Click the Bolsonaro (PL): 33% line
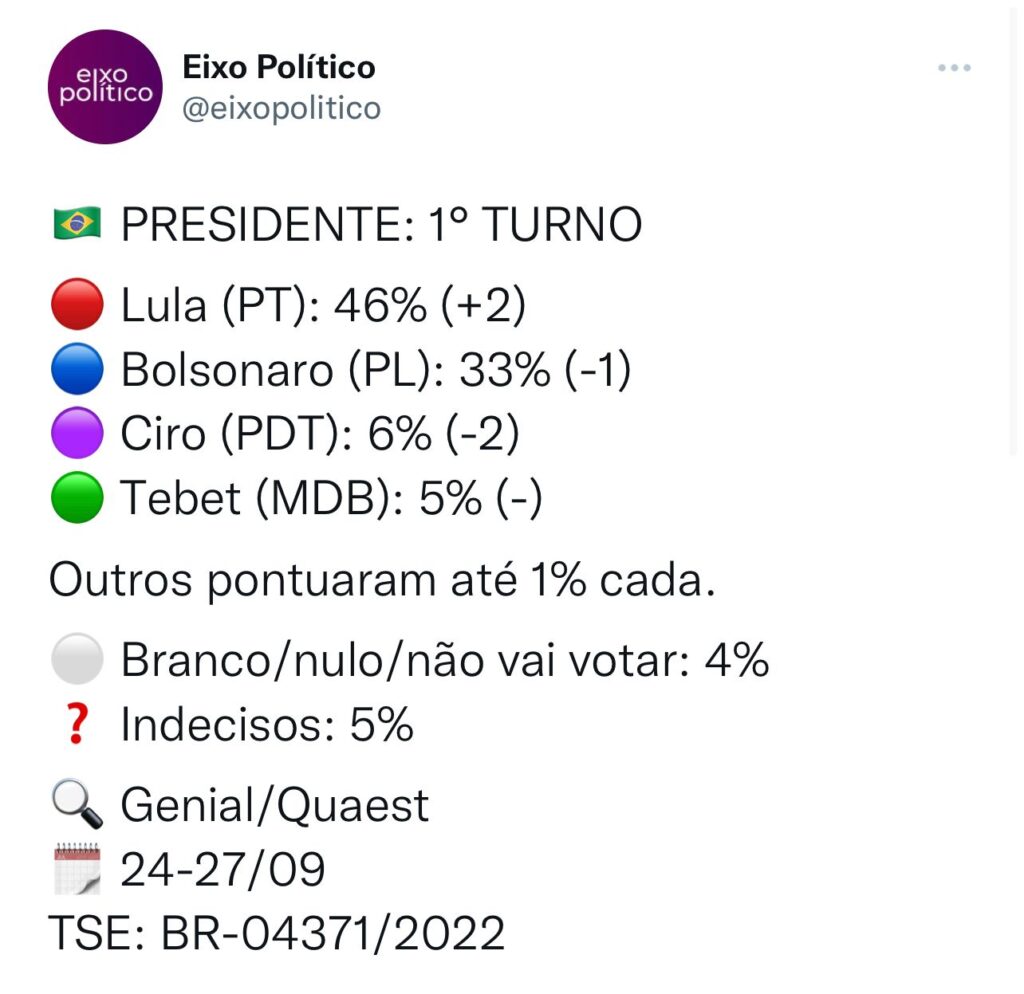 376,370
